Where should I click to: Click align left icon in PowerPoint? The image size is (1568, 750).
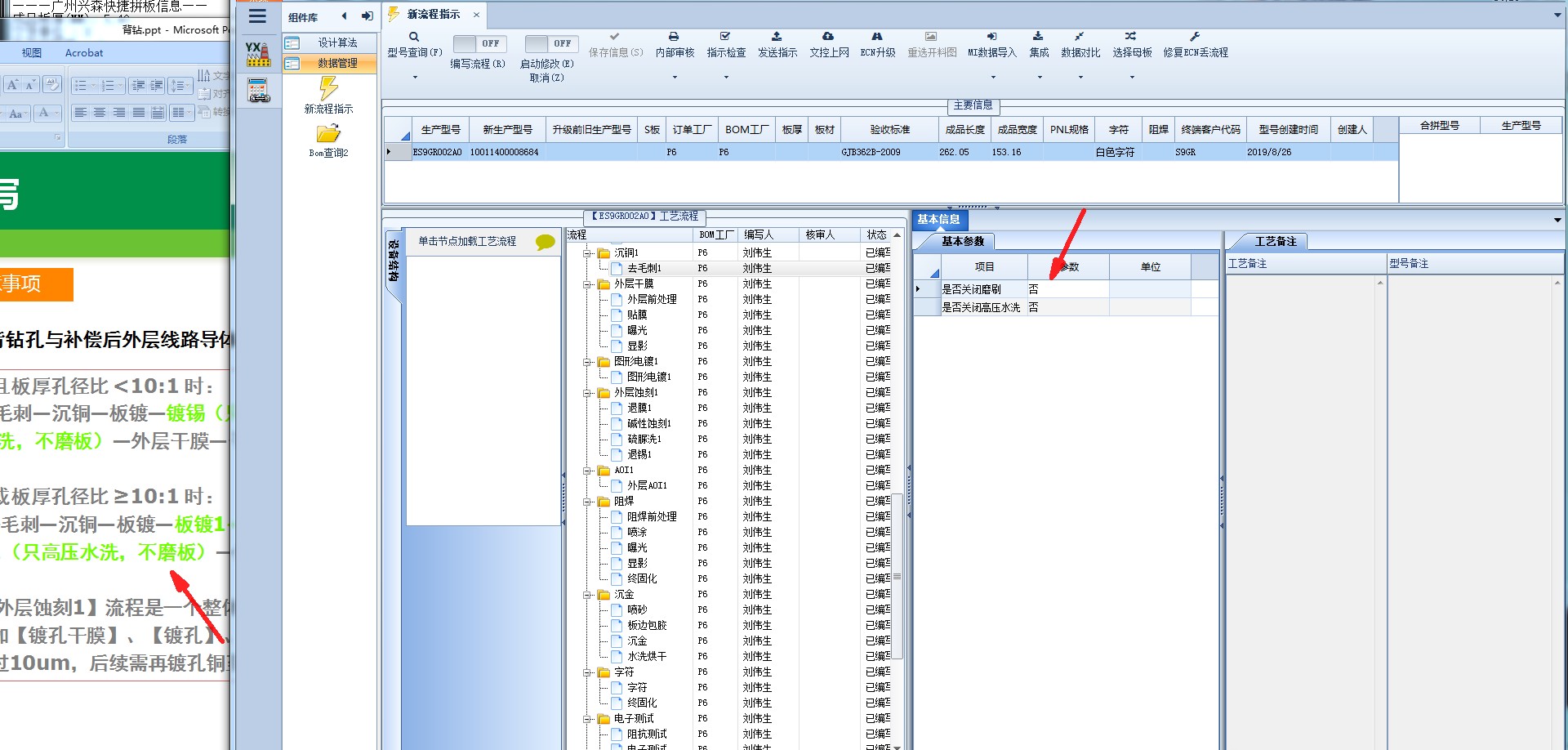81,113
